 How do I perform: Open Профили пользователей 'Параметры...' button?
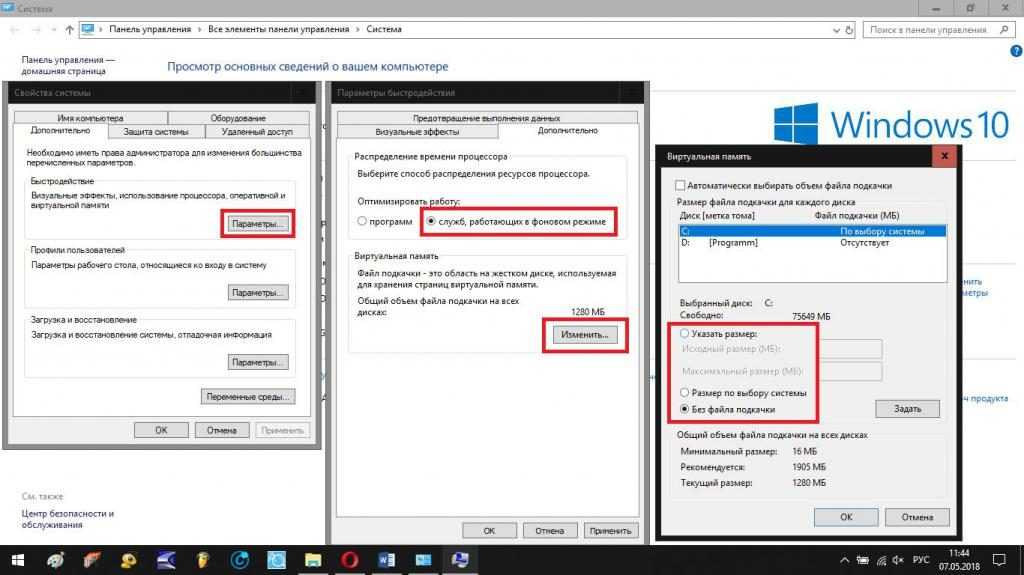tap(258, 293)
